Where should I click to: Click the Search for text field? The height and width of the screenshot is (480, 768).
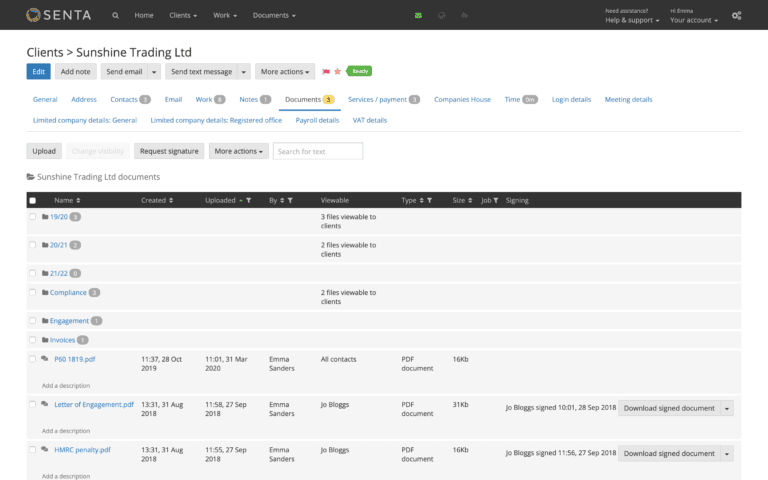[318, 151]
